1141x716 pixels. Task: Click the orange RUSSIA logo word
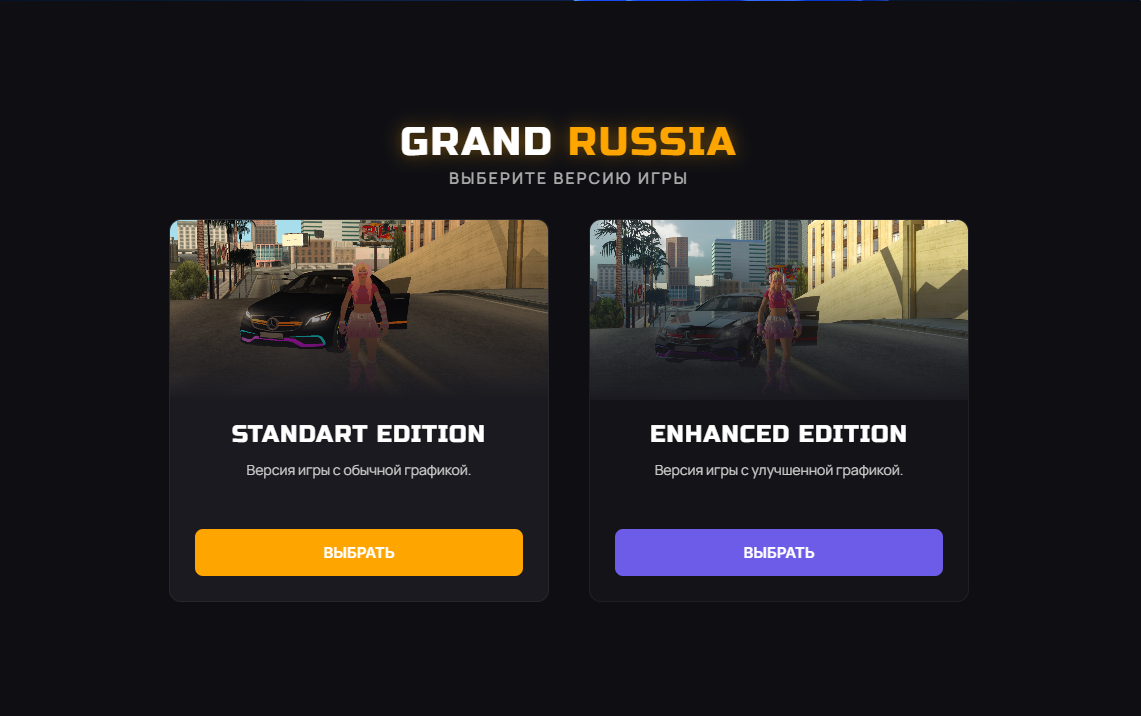[652, 141]
